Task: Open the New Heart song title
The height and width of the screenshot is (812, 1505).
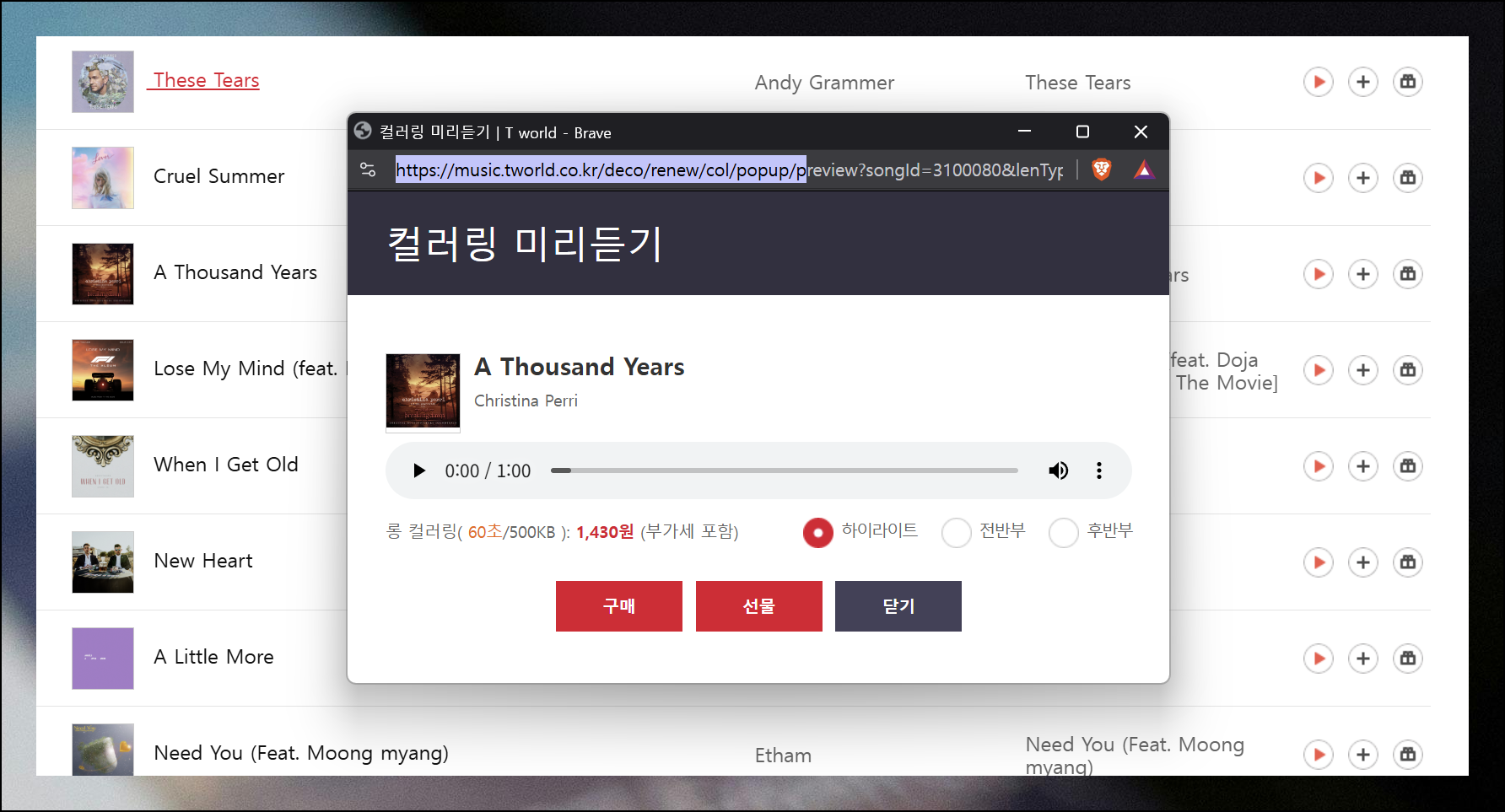Action: (x=203, y=561)
